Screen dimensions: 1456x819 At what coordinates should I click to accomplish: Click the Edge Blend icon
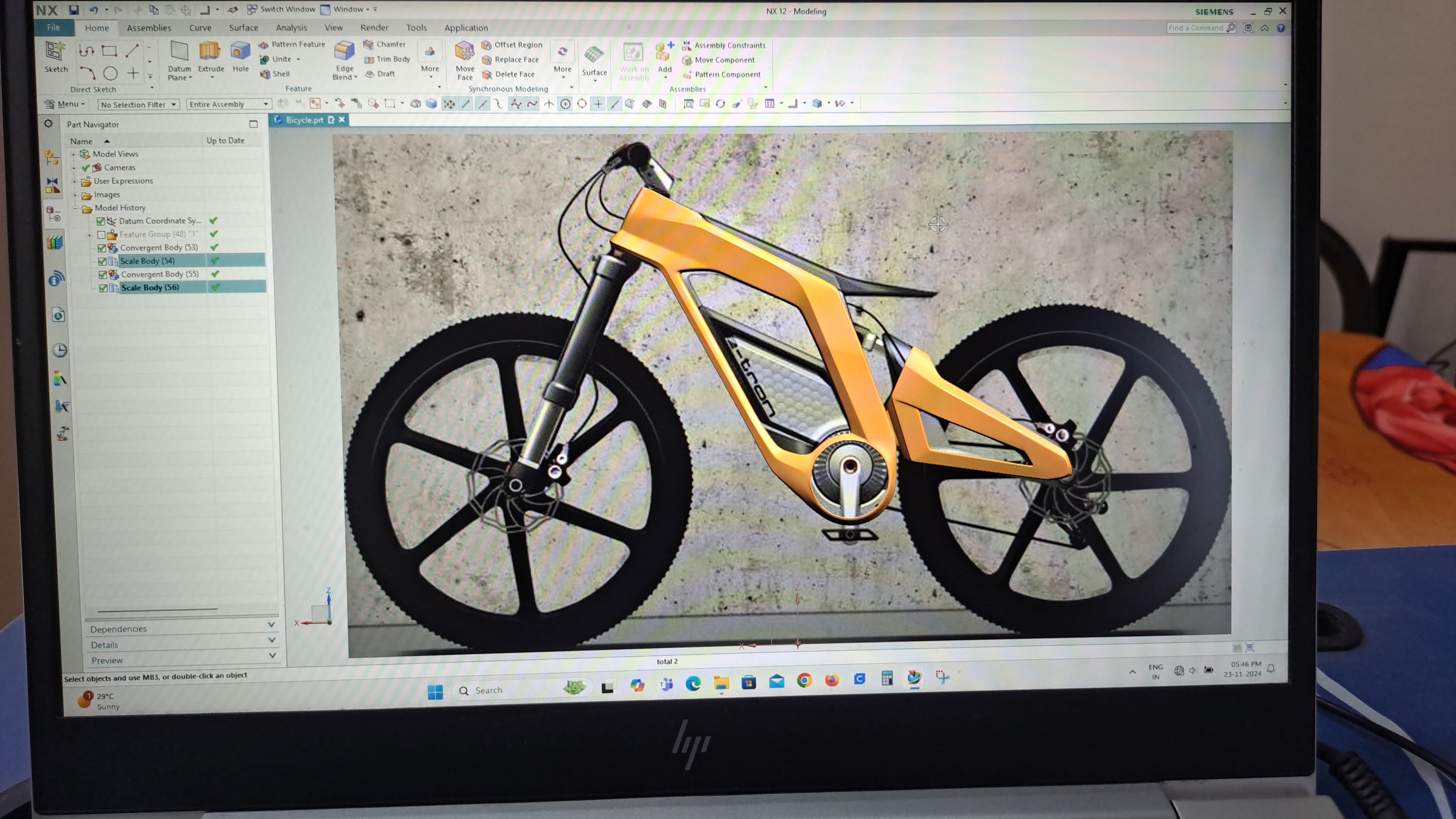coord(344,52)
